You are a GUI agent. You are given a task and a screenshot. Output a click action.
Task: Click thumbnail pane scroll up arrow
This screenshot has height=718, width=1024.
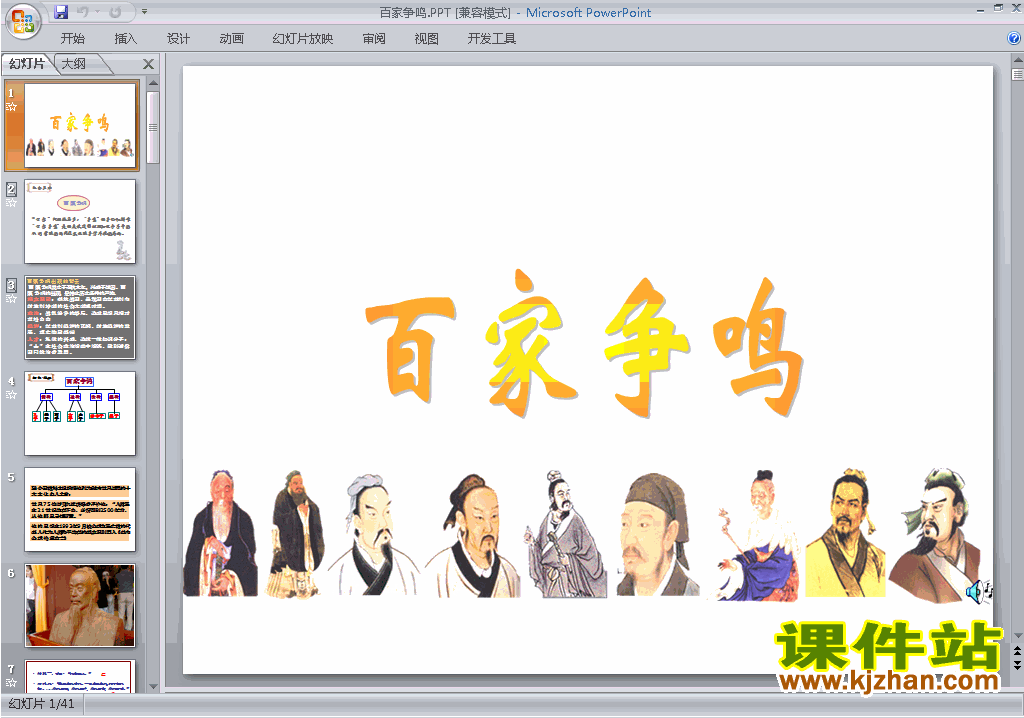[153, 83]
